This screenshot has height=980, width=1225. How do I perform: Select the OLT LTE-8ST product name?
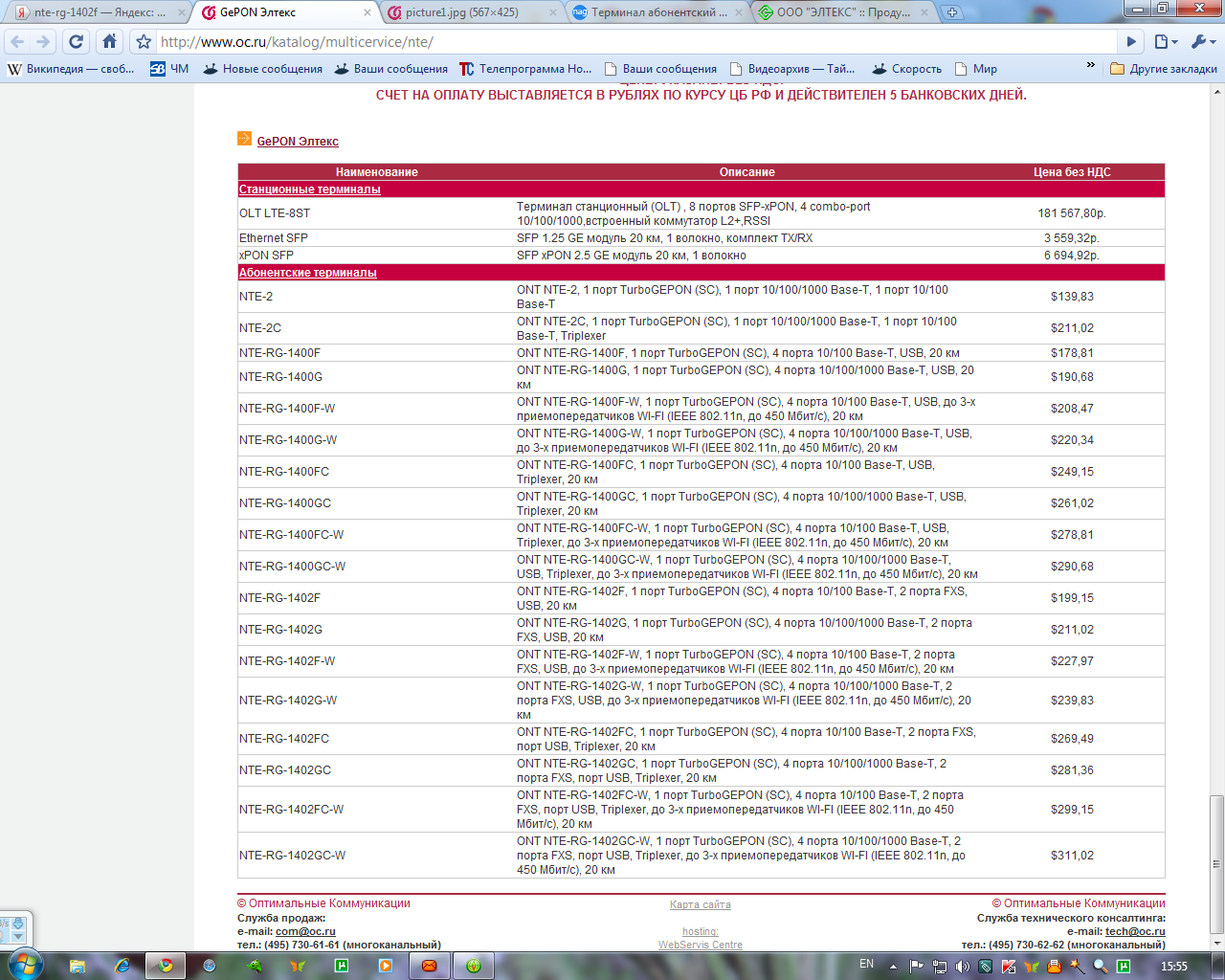pyautogui.click(x=275, y=213)
